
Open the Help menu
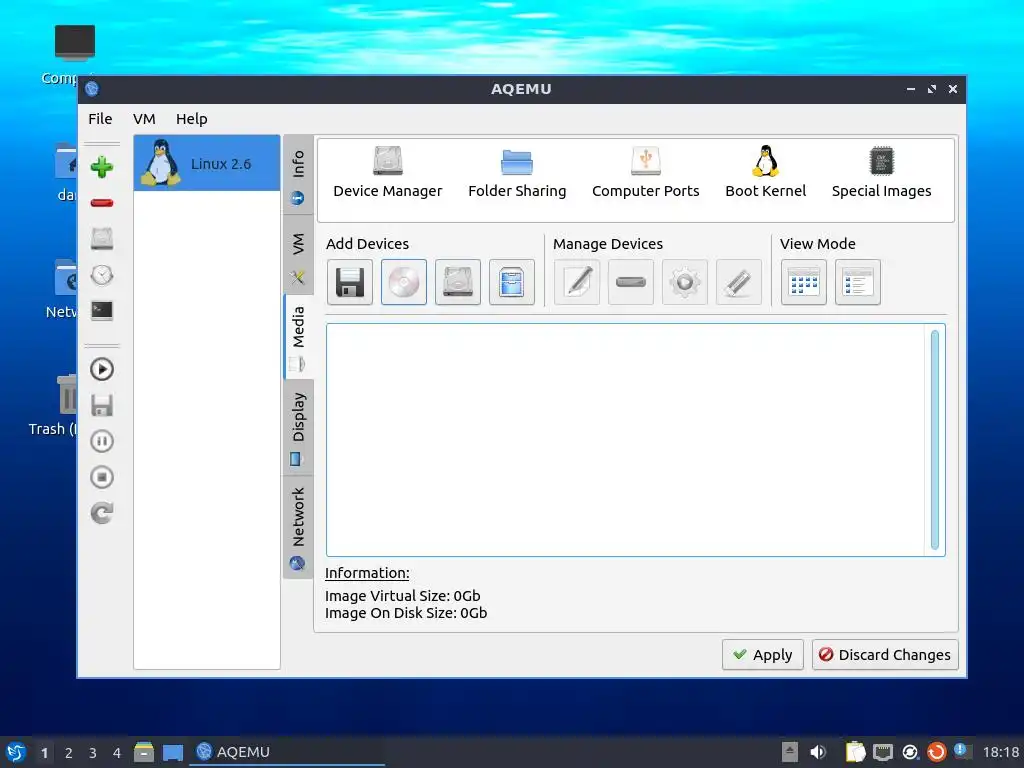[x=191, y=119]
